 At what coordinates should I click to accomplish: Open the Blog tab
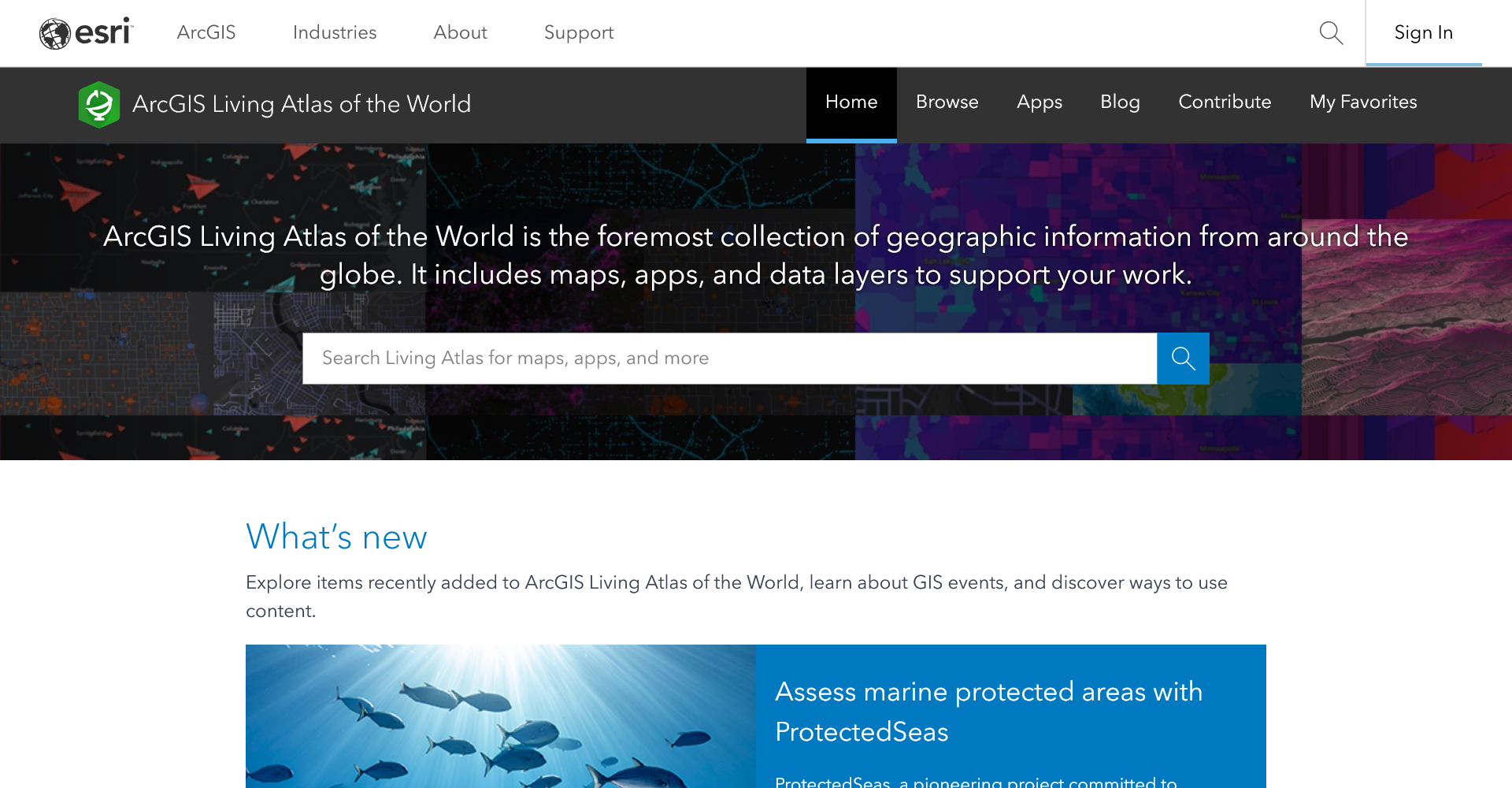(1120, 102)
